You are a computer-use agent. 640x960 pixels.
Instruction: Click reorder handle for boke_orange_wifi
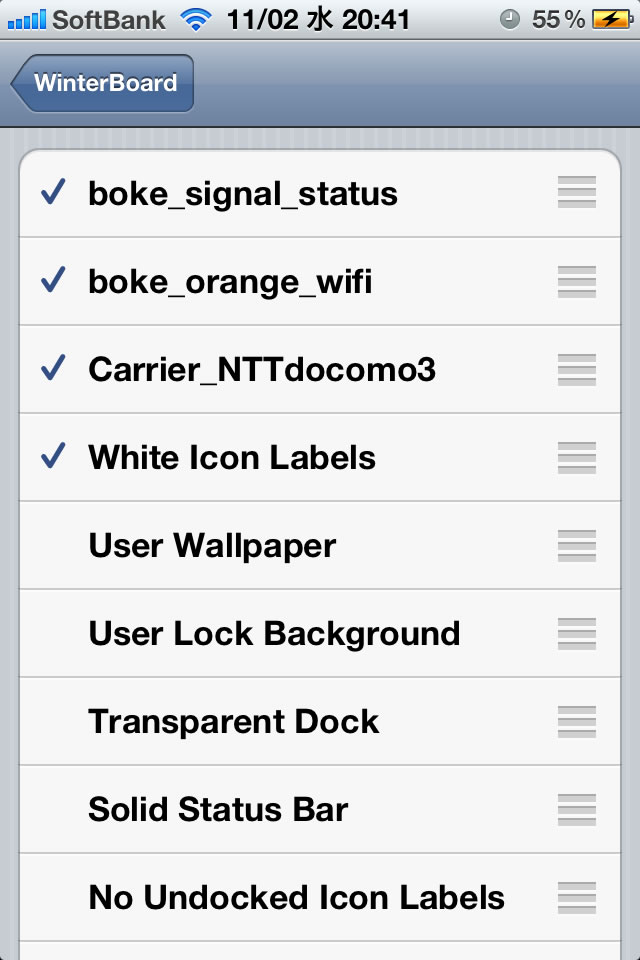point(576,282)
